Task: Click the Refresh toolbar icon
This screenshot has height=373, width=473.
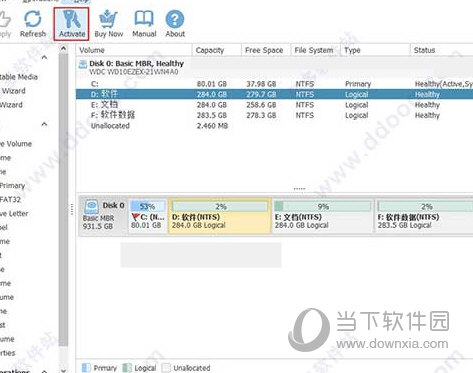Action: [x=33, y=24]
